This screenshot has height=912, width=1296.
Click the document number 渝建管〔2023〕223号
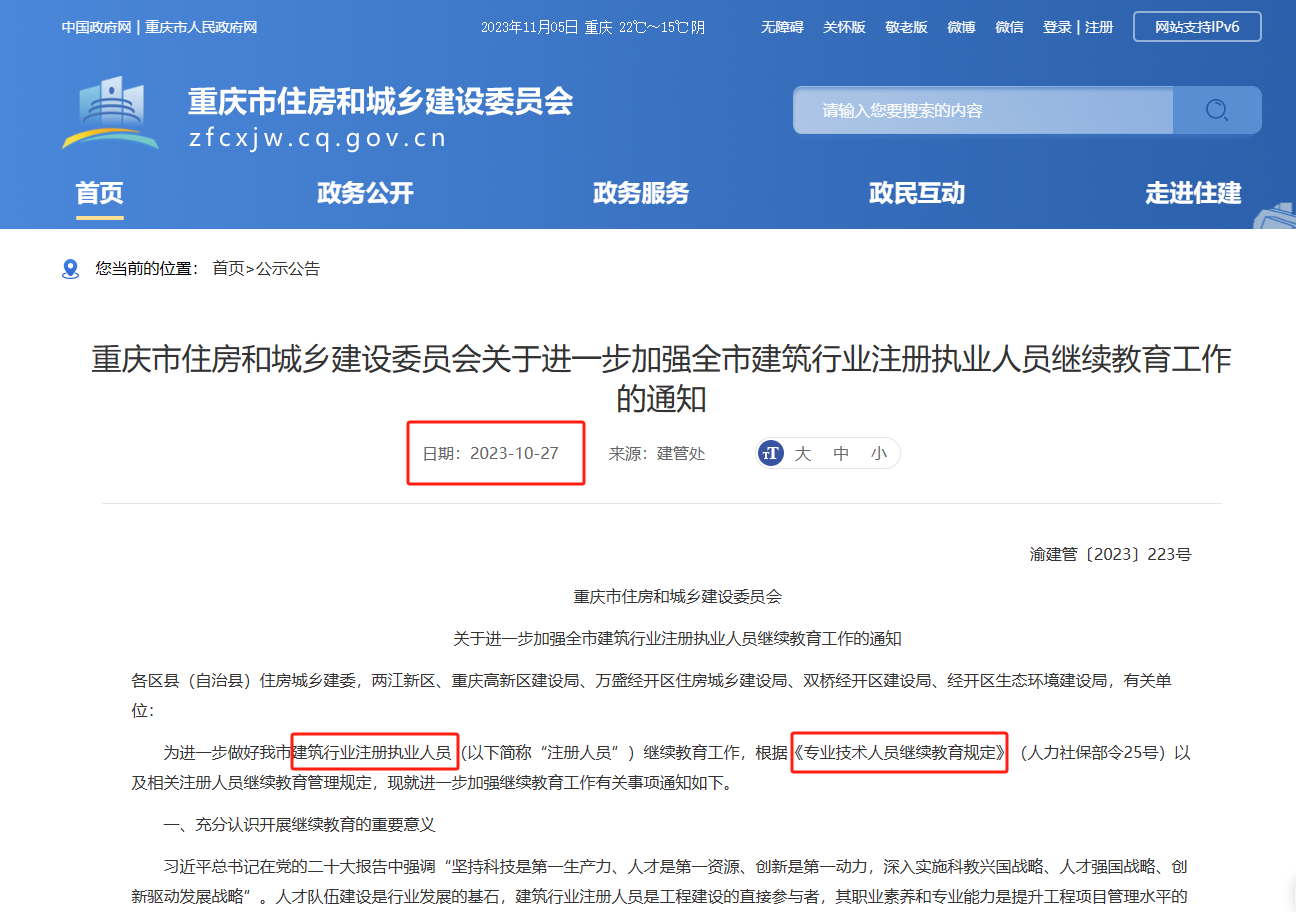click(1110, 554)
